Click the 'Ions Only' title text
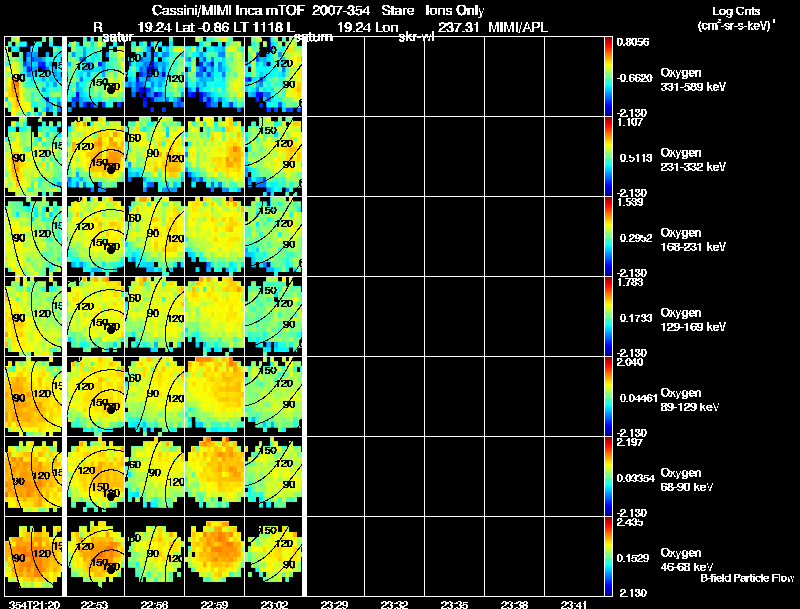The height and width of the screenshot is (609, 800). coord(454,11)
